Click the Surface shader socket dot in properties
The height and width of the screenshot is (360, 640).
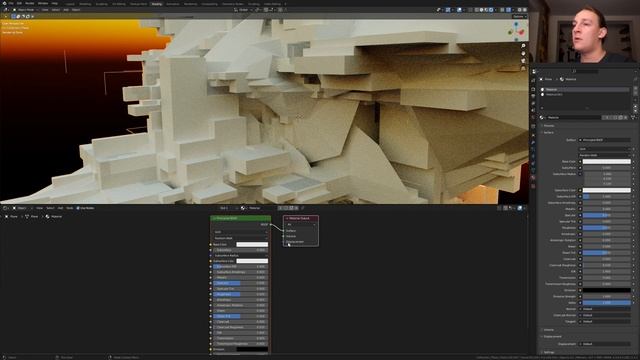(580, 140)
